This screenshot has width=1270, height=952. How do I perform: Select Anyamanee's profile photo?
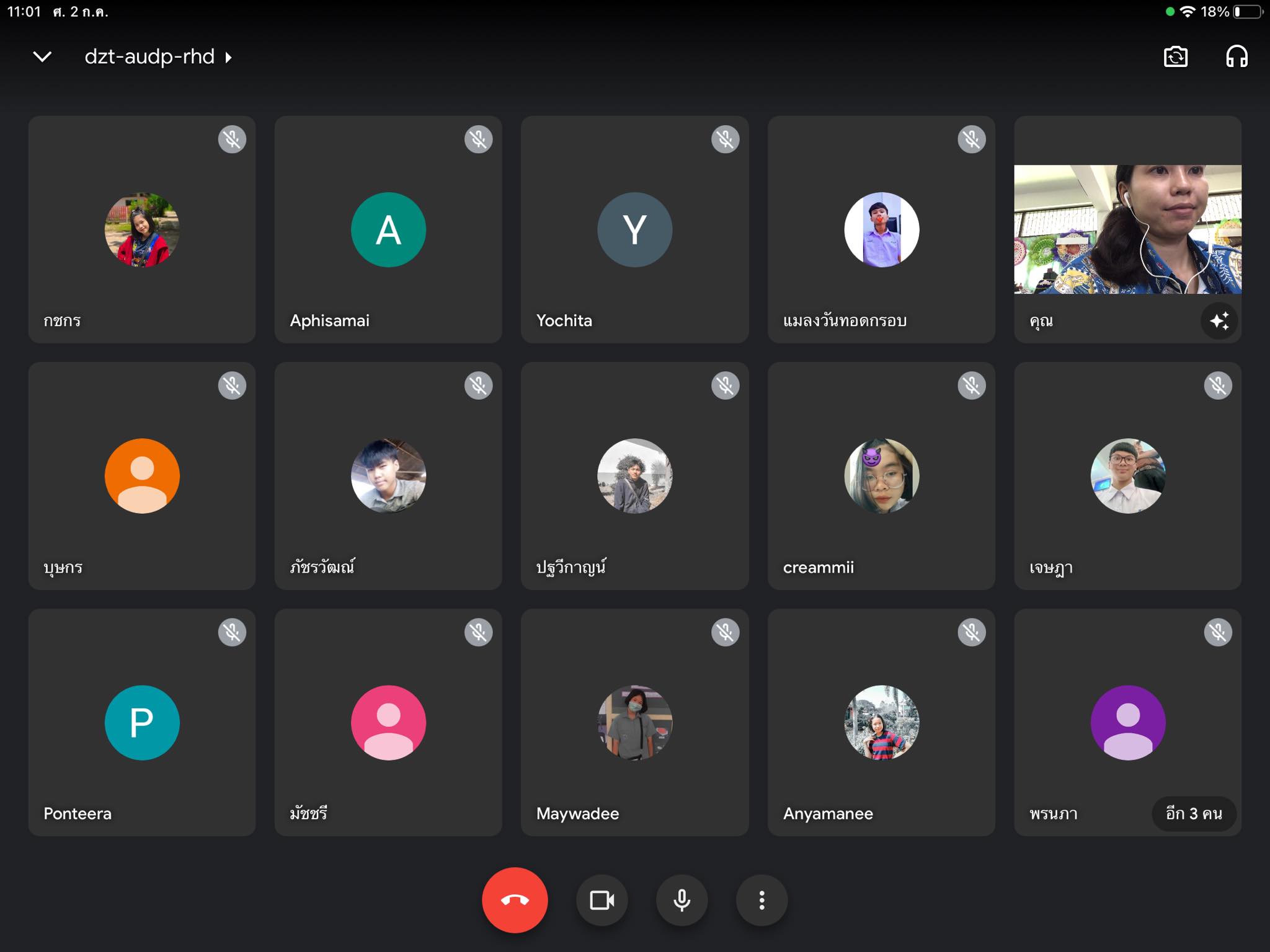pos(881,722)
